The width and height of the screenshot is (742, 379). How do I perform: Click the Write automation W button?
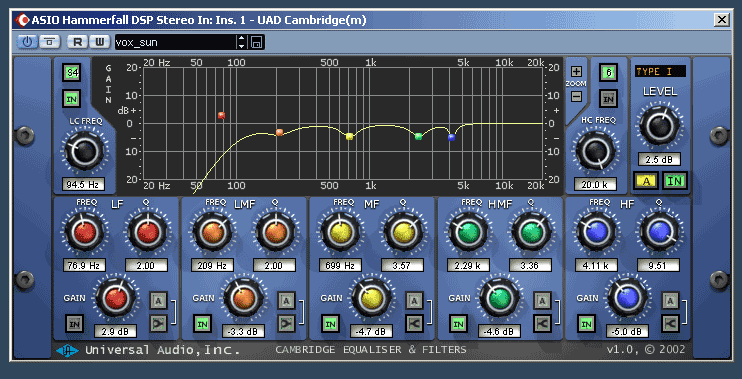[x=99, y=42]
